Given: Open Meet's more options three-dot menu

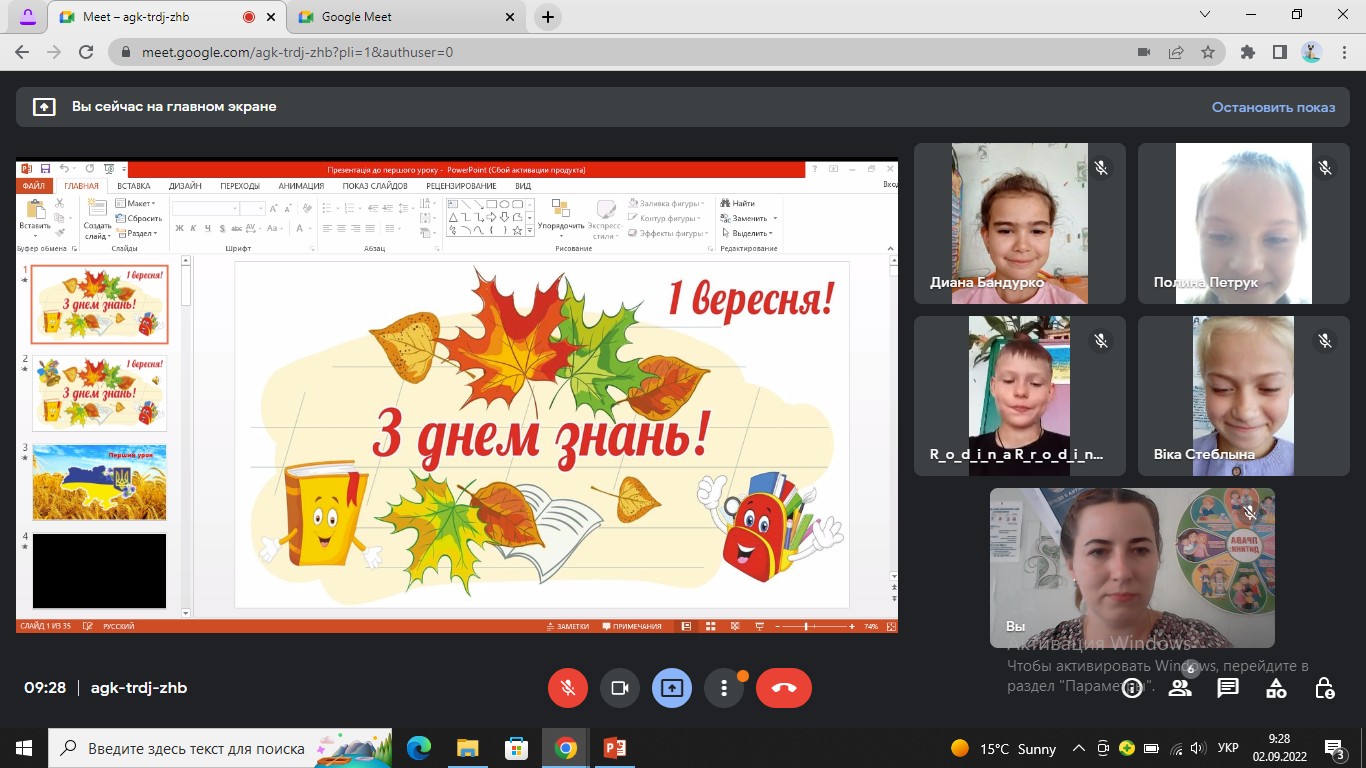Looking at the screenshot, I should (x=723, y=688).
